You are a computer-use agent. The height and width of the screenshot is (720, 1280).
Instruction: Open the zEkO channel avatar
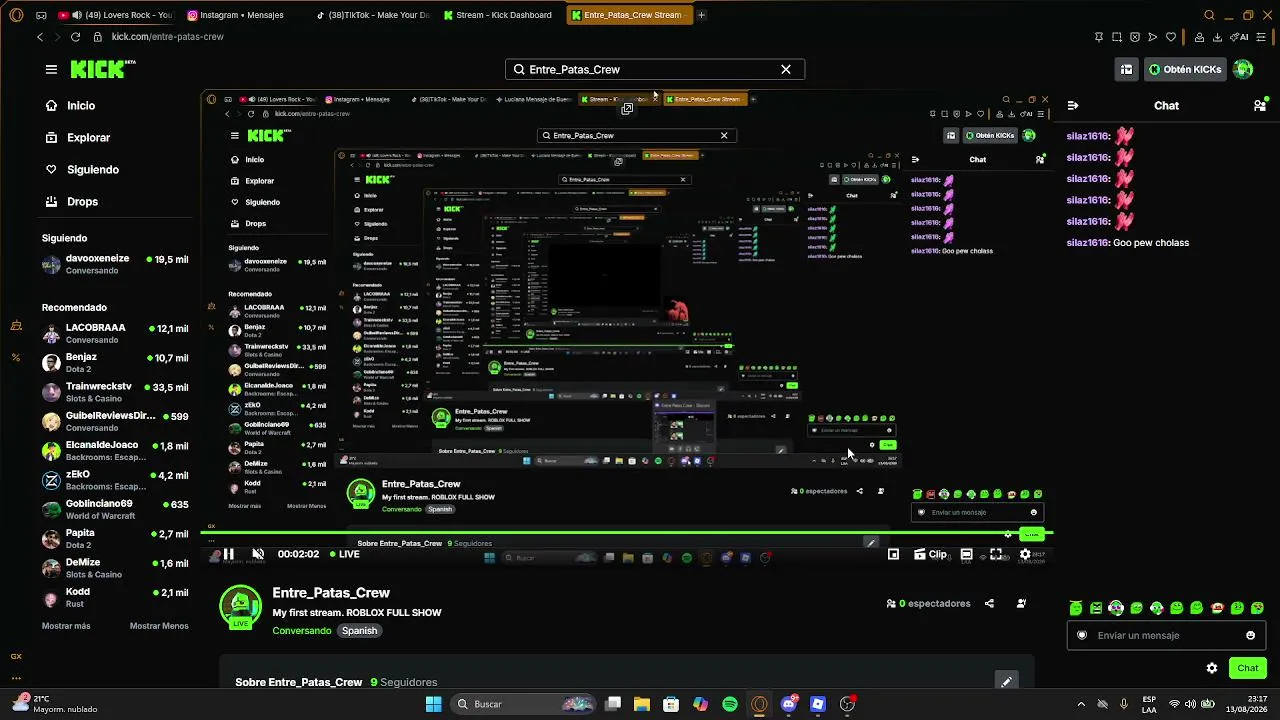(51, 480)
